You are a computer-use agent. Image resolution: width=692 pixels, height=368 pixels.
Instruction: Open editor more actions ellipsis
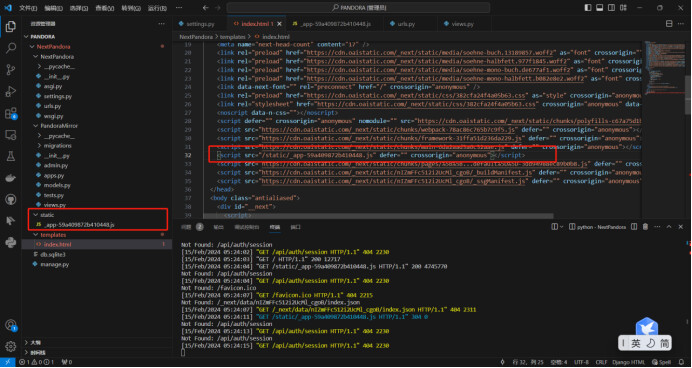[682, 24]
